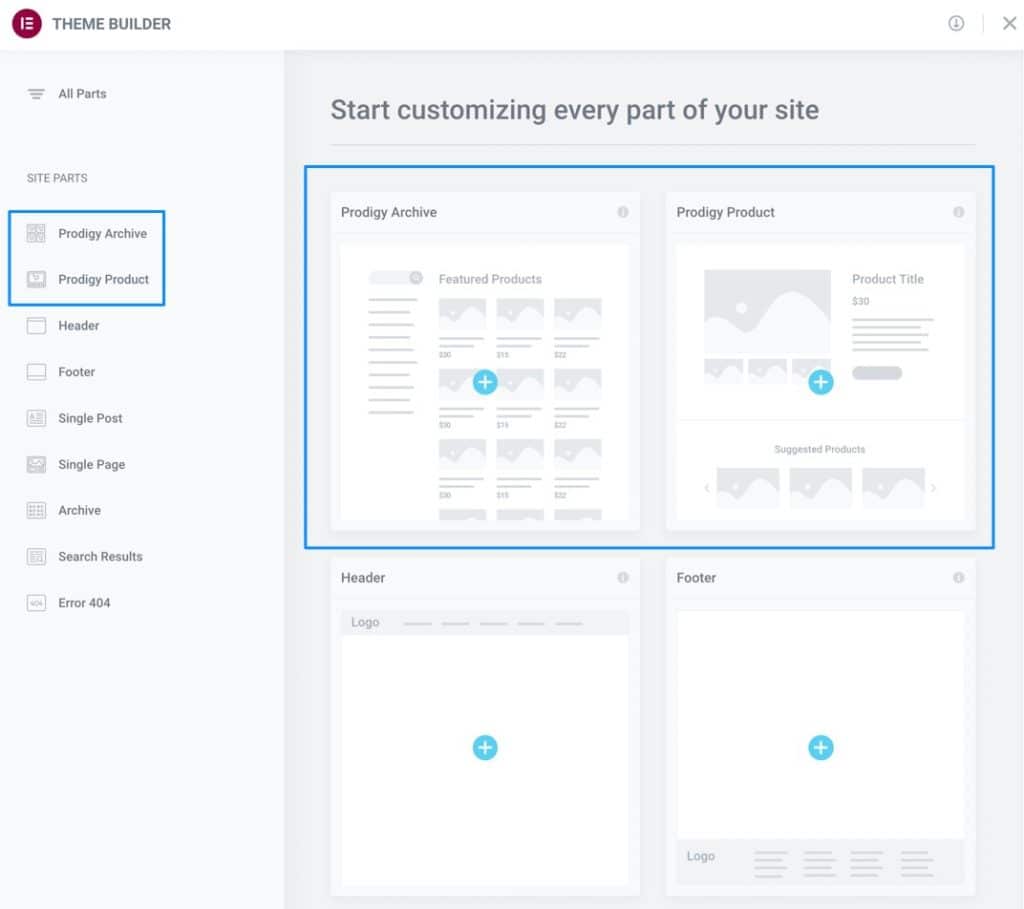Image resolution: width=1024 pixels, height=909 pixels.
Task: Click the Prodigy Product sidebar icon
Action: tap(36, 279)
